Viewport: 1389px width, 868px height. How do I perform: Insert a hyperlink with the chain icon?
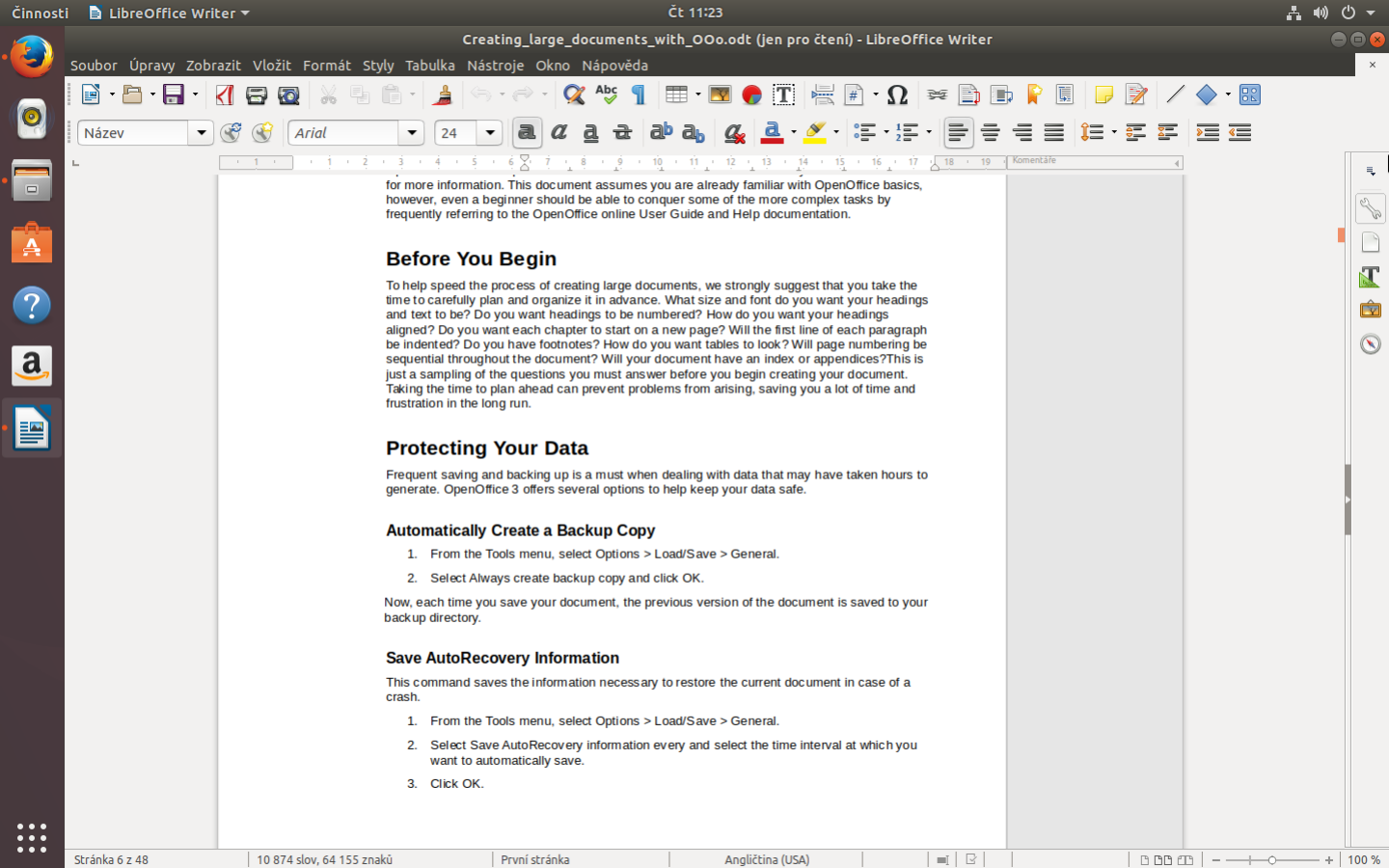click(x=937, y=95)
